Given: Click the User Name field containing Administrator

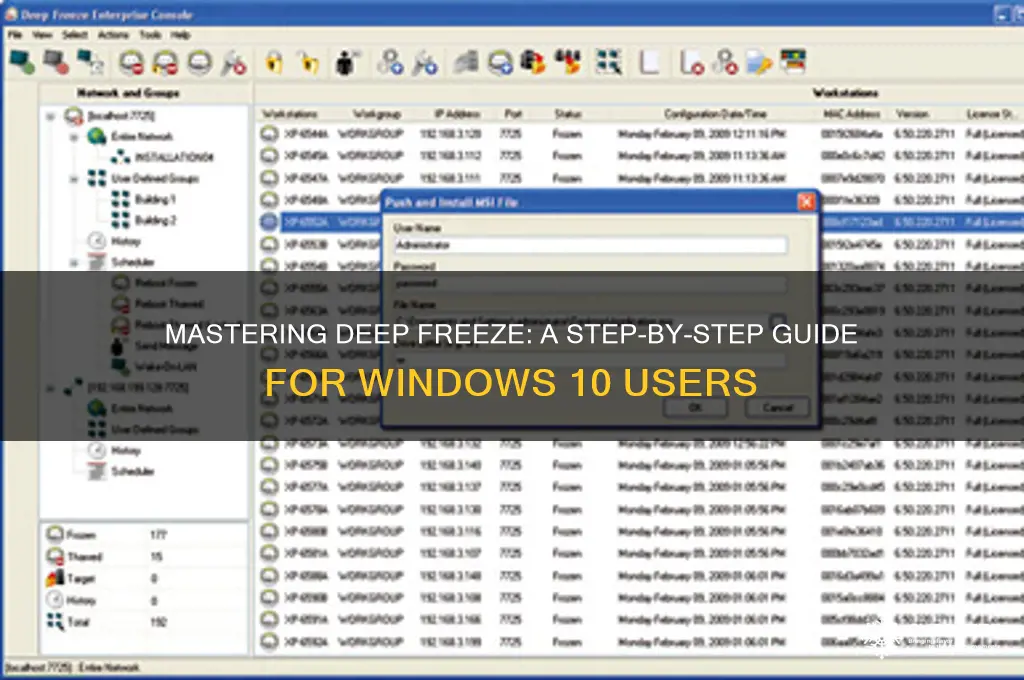Looking at the screenshot, I should [x=590, y=245].
